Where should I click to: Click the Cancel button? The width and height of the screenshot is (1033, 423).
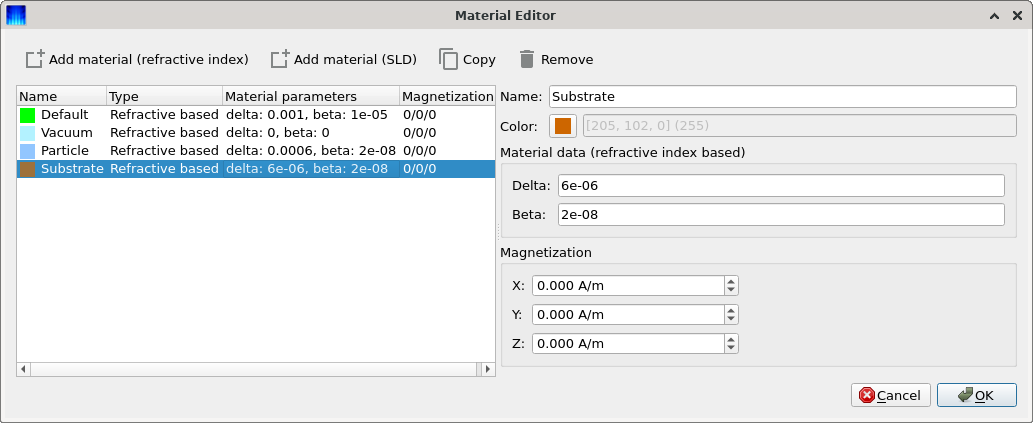pyautogui.click(x=891, y=395)
